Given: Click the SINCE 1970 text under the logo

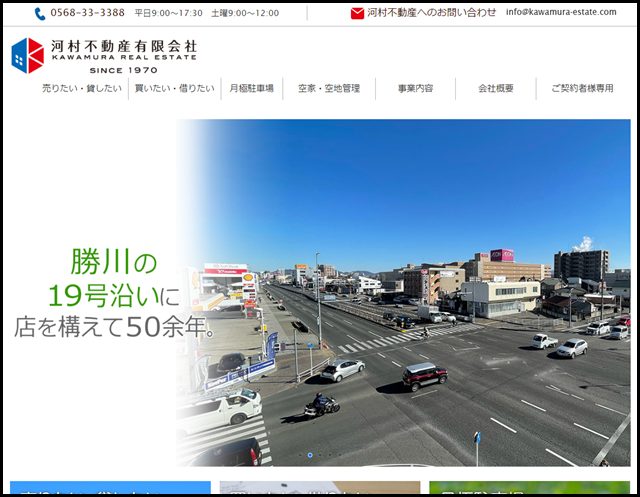Looking at the screenshot, I should [x=124, y=70].
